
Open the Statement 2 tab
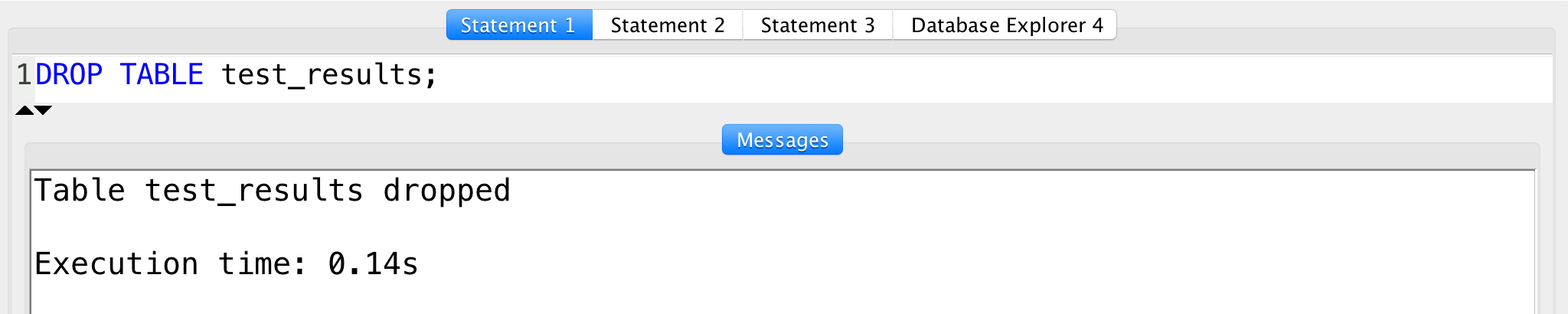click(668, 25)
